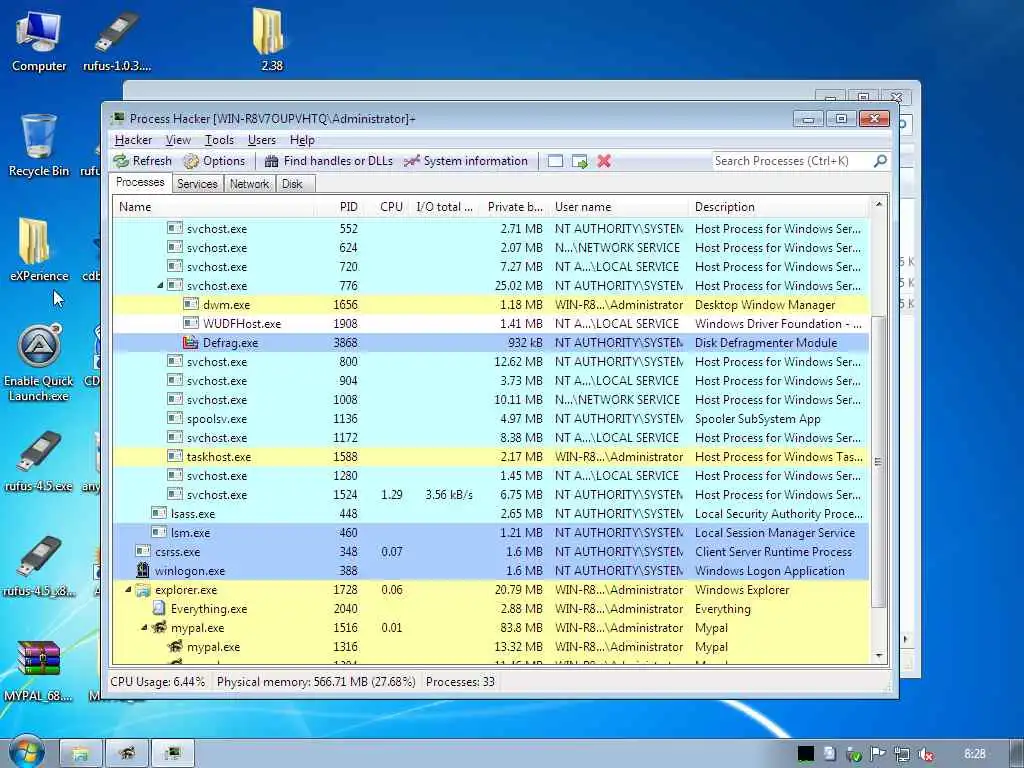The height and width of the screenshot is (768, 1024).
Task: Sort by the Private bytes column
Action: click(x=514, y=207)
